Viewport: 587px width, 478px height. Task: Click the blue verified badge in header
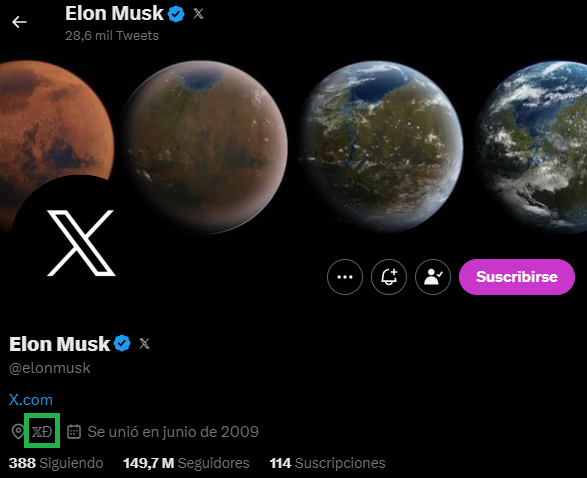click(176, 14)
